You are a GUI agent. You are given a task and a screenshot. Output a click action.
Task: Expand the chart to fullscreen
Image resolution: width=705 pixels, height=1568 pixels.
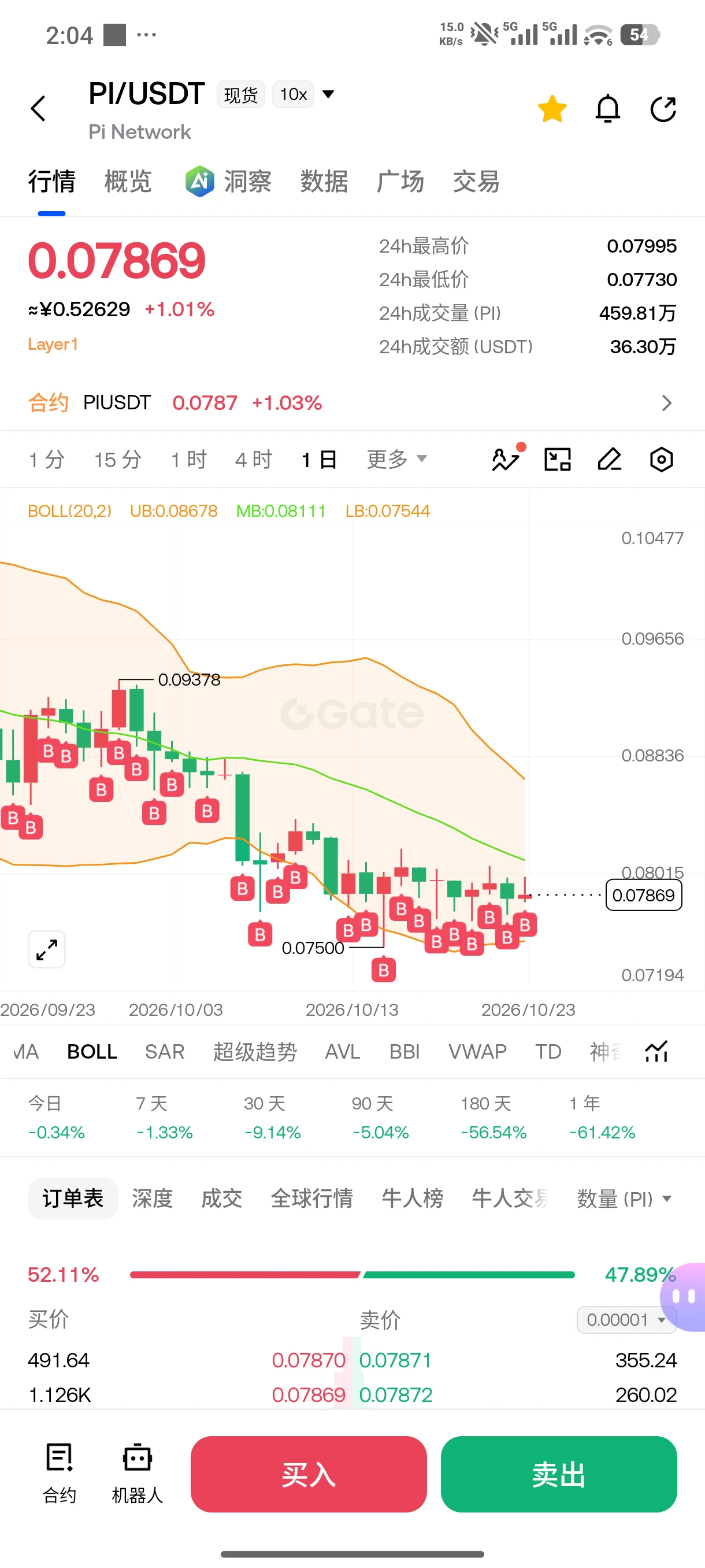click(47, 949)
